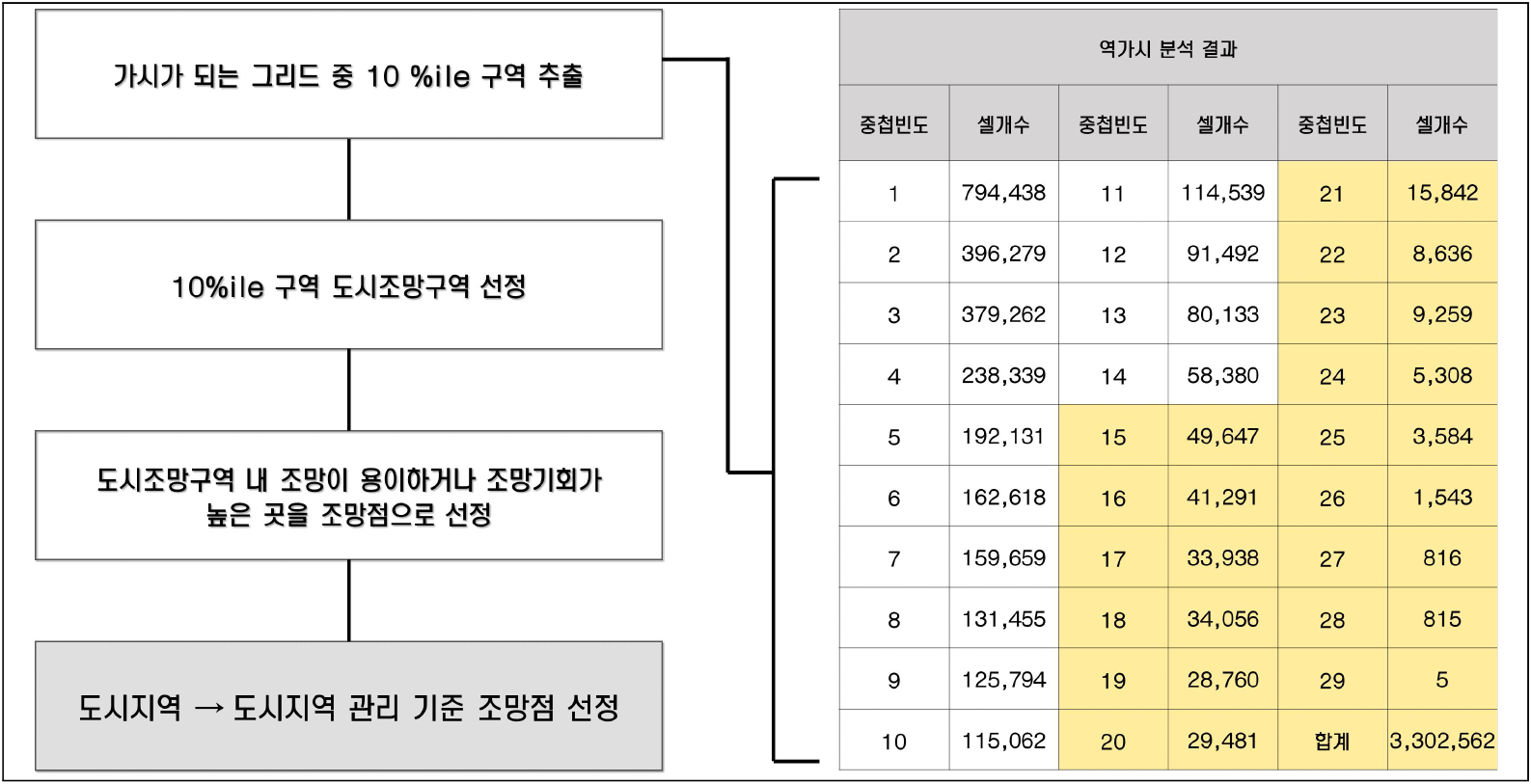Click the yellow cell with frequency 29
Screen dimensions: 1531x784
pyautogui.click(x=1332, y=680)
